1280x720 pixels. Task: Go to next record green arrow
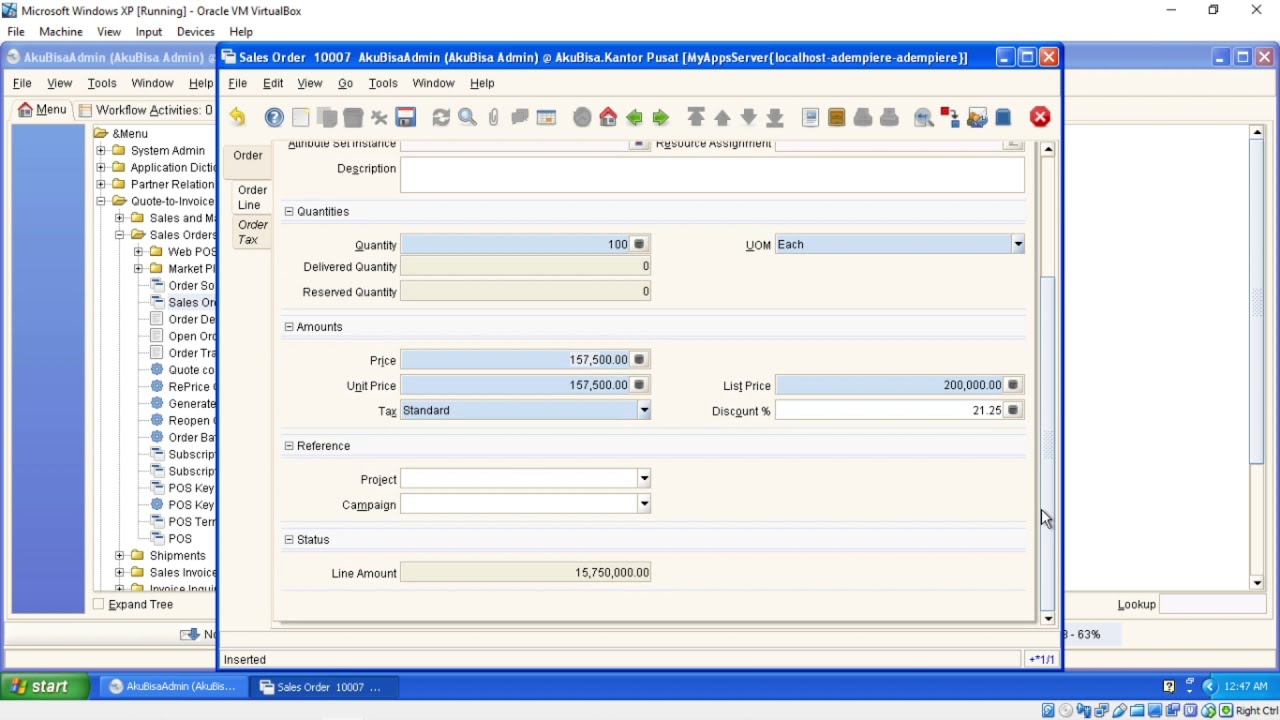point(661,118)
